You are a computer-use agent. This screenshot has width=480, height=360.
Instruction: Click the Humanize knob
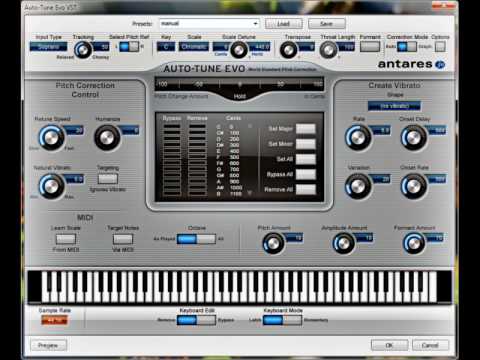point(107,137)
